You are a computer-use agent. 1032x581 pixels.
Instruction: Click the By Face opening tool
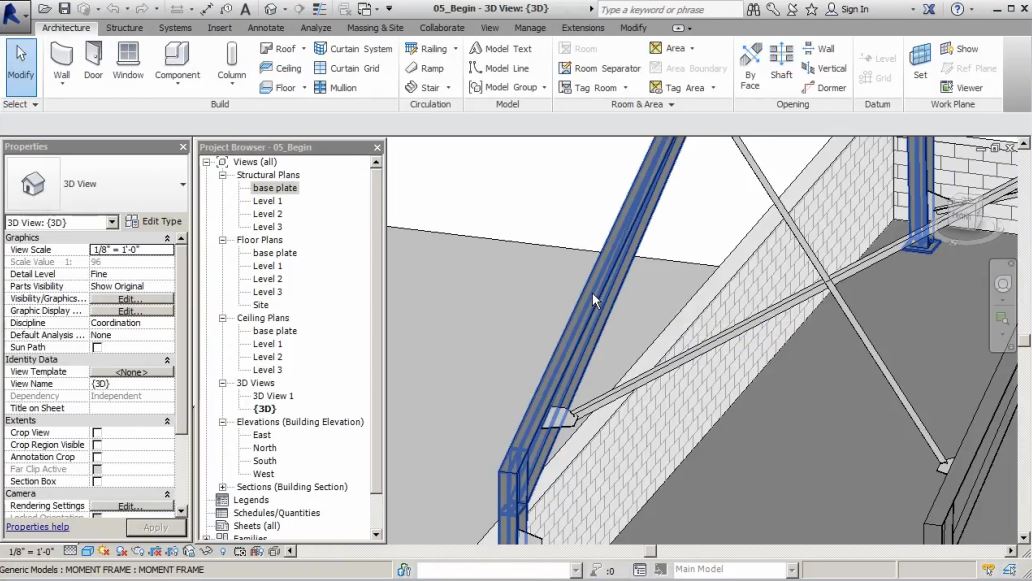pyautogui.click(x=750, y=66)
